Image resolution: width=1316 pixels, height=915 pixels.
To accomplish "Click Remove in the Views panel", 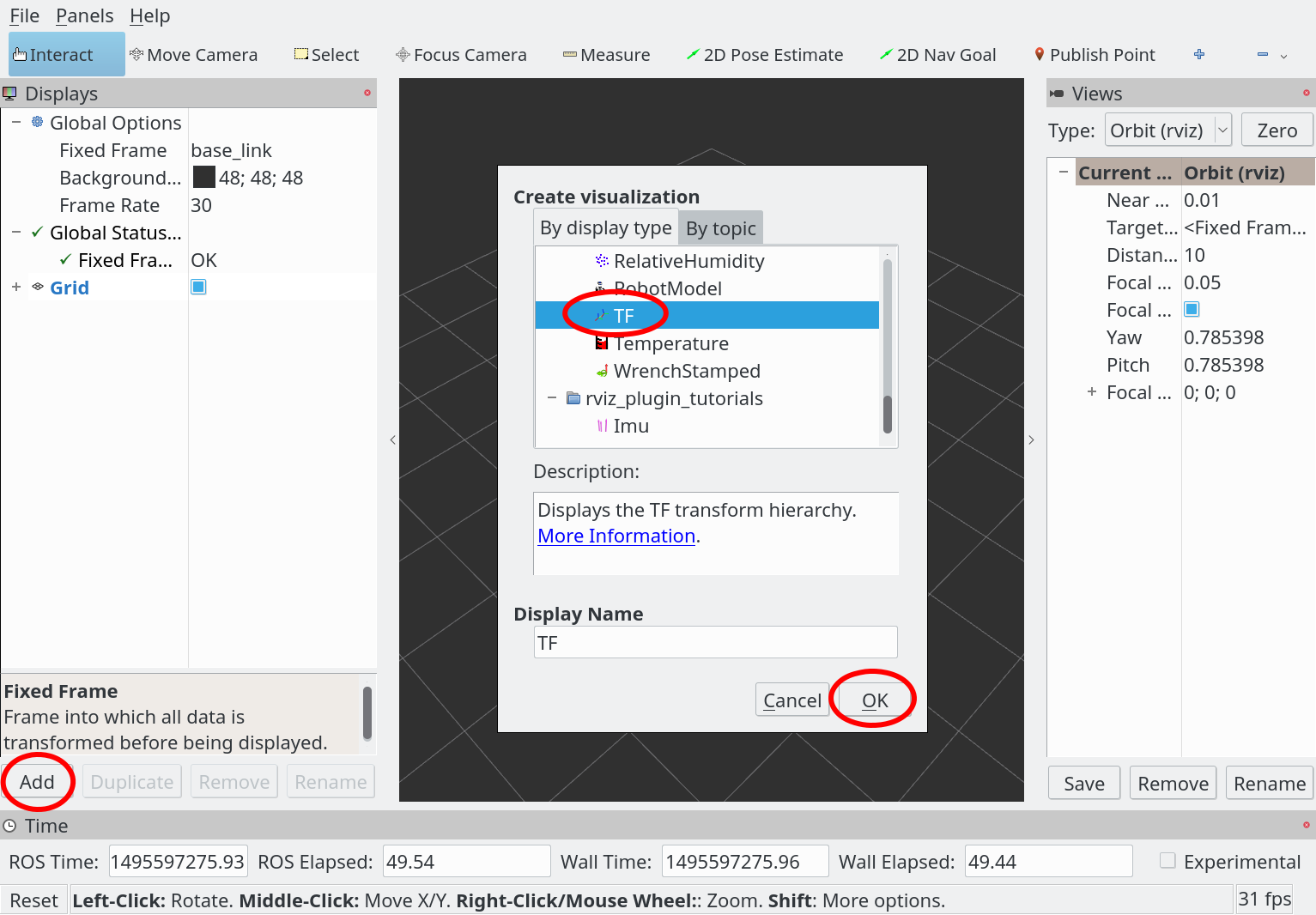I will pyautogui.click(x=1173, y=783).
